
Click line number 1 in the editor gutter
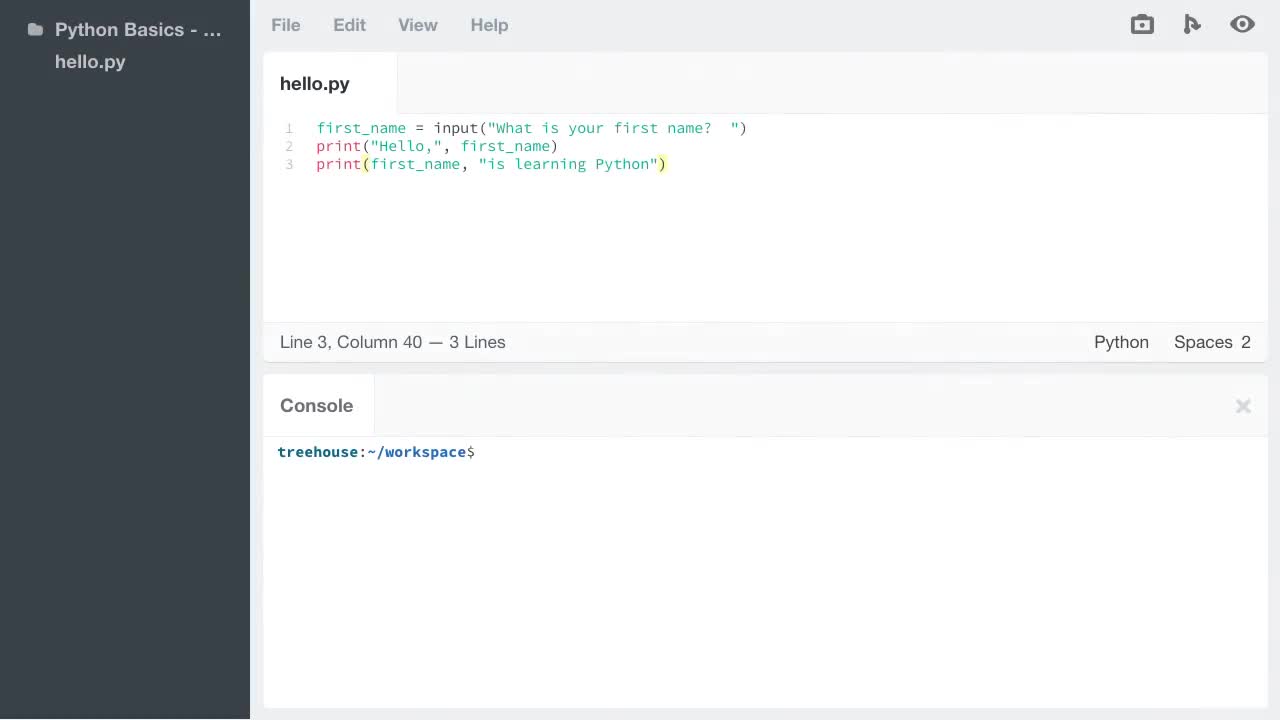tap(289, 128)
